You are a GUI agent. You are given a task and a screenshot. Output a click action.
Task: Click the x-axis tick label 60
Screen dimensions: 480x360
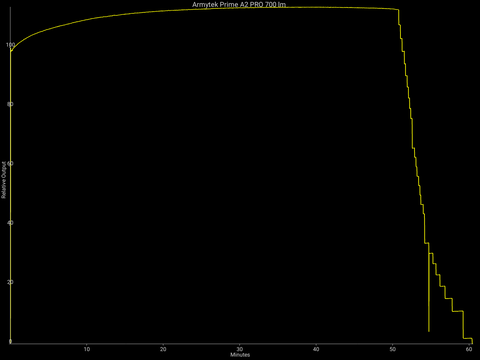pyautogui.click(x=469, y=349)
